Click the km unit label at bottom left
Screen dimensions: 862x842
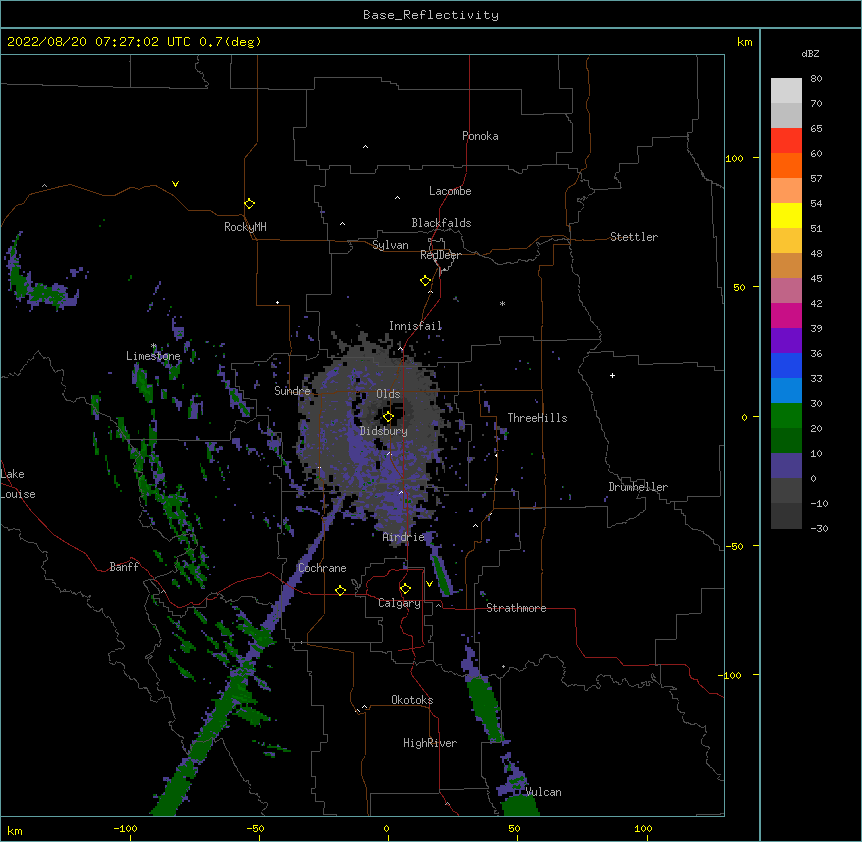point(15,830)
